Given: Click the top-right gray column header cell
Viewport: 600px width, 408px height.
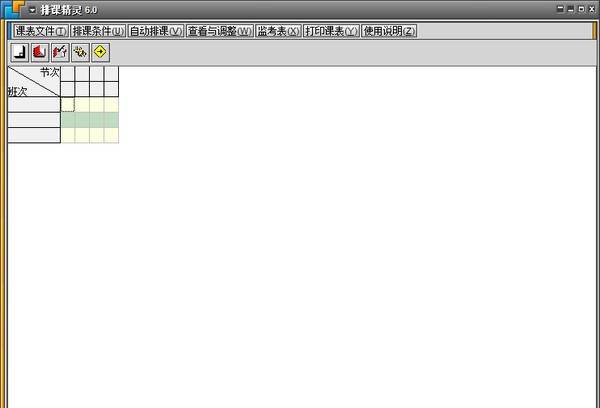Looking at the screenshot, I should tap(111, 74).
